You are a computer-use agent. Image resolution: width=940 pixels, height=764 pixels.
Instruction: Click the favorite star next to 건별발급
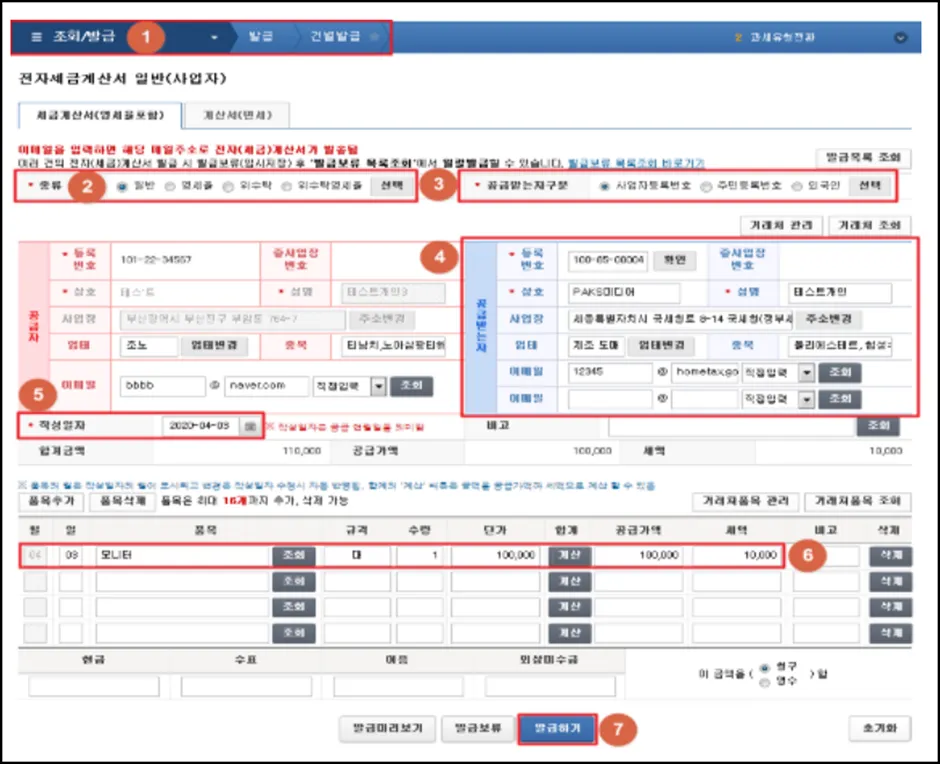tap(375, 37)
